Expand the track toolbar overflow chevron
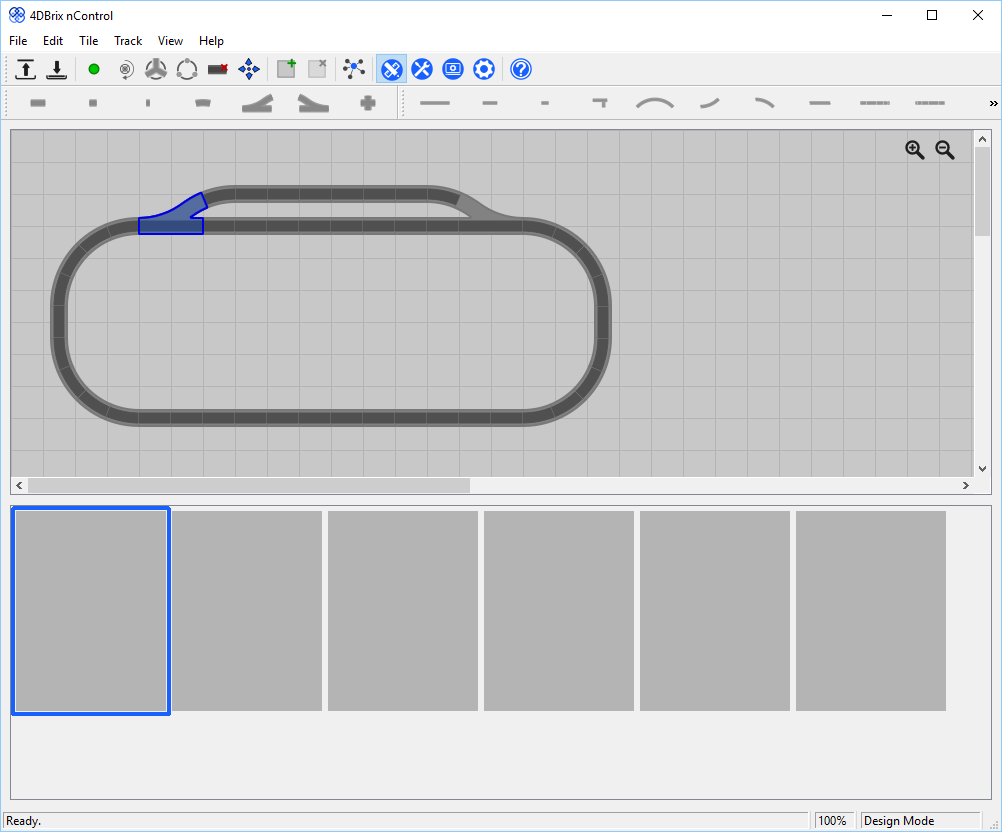The image size is (1002, 832). [x=993, y=103]
